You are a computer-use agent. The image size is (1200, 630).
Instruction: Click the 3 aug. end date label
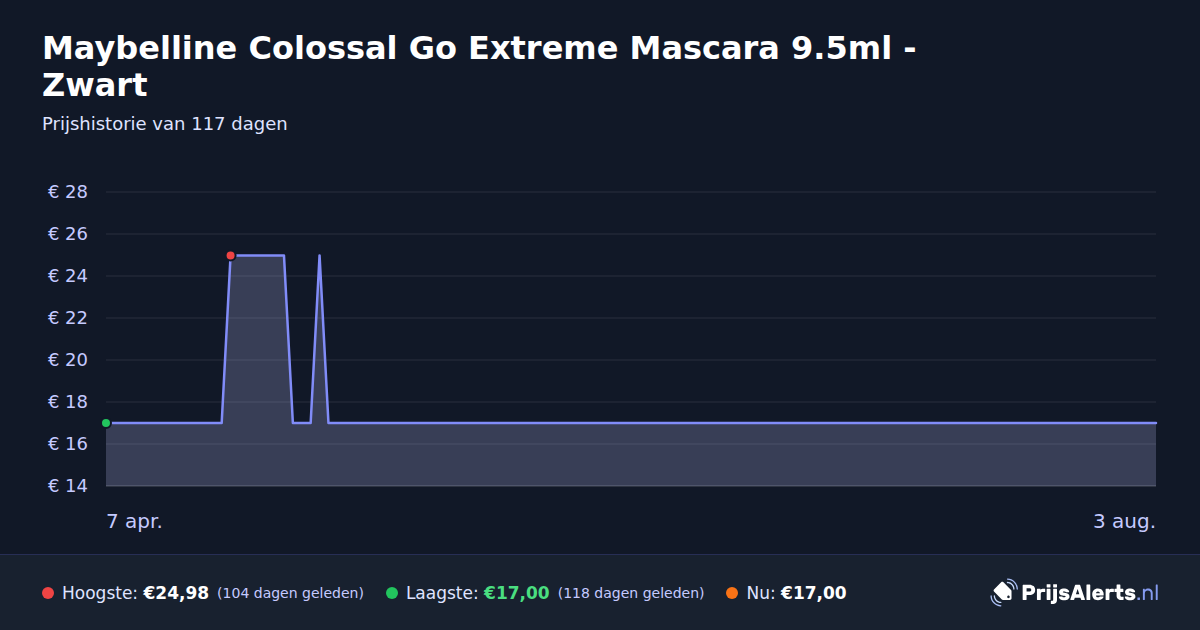(1125, 521)
